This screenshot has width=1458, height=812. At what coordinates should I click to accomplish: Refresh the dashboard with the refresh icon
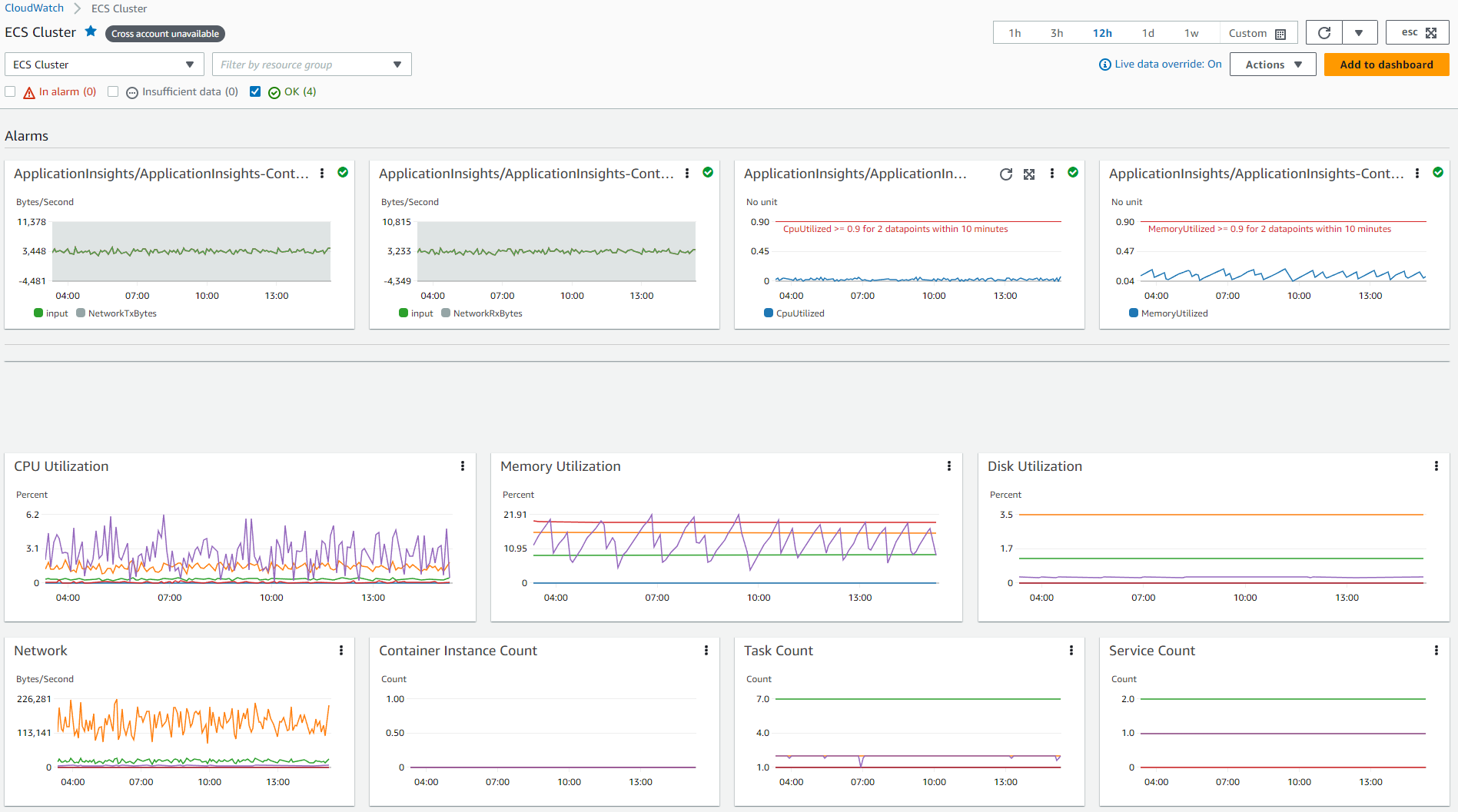(x=1324, y=33)
